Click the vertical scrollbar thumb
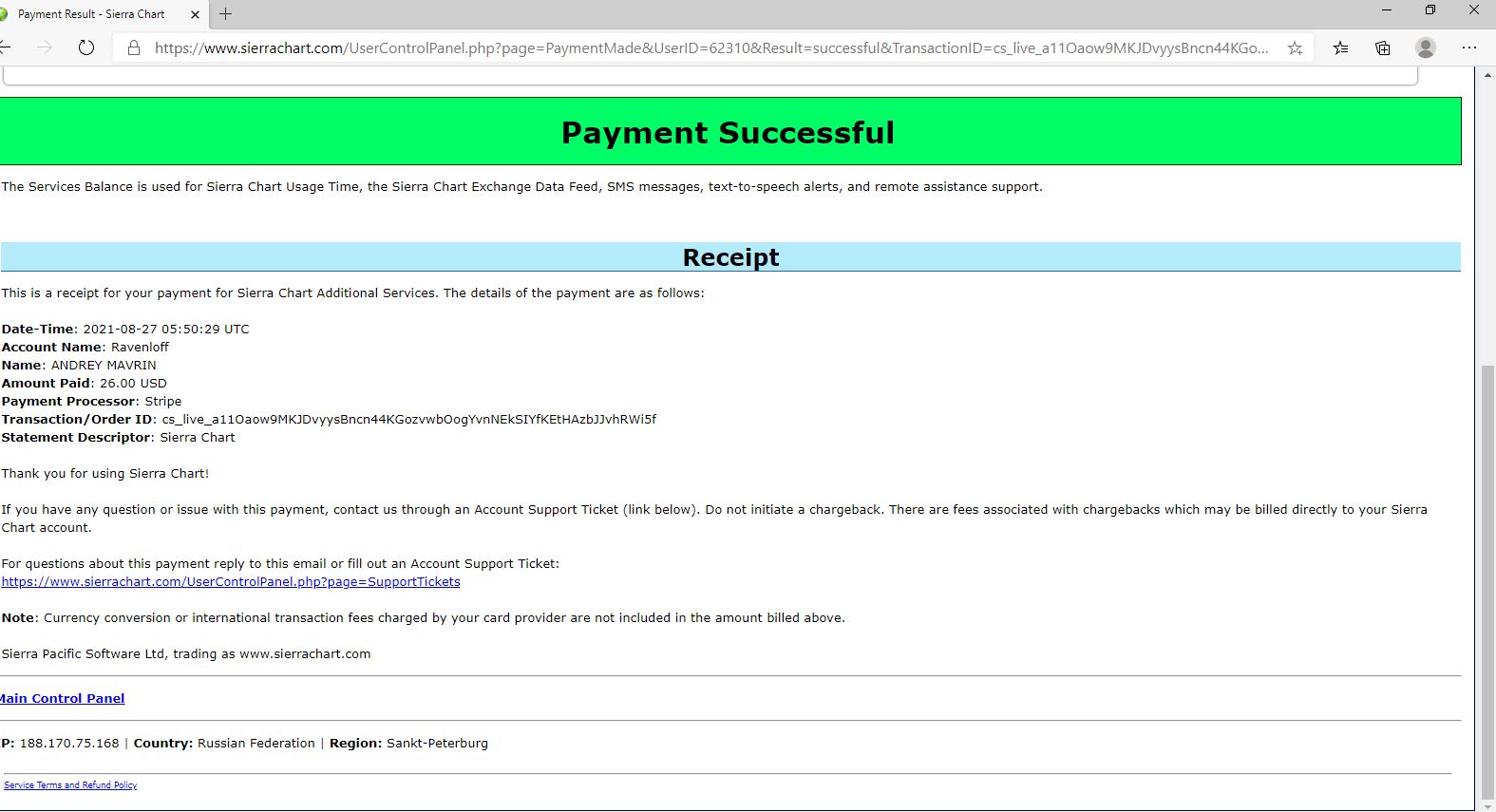Screen dimensions: 1496x812 [1487, 582]
